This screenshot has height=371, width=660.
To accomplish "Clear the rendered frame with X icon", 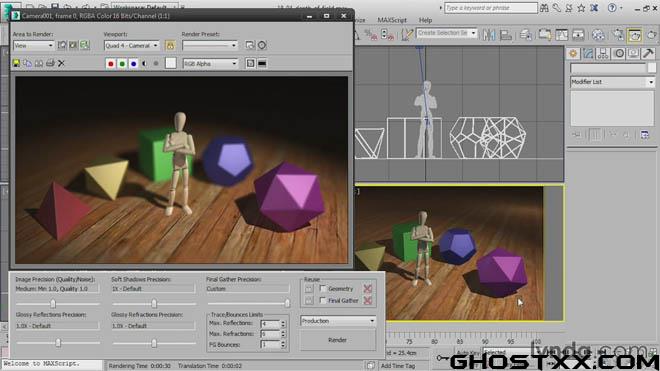I will 61,63.
